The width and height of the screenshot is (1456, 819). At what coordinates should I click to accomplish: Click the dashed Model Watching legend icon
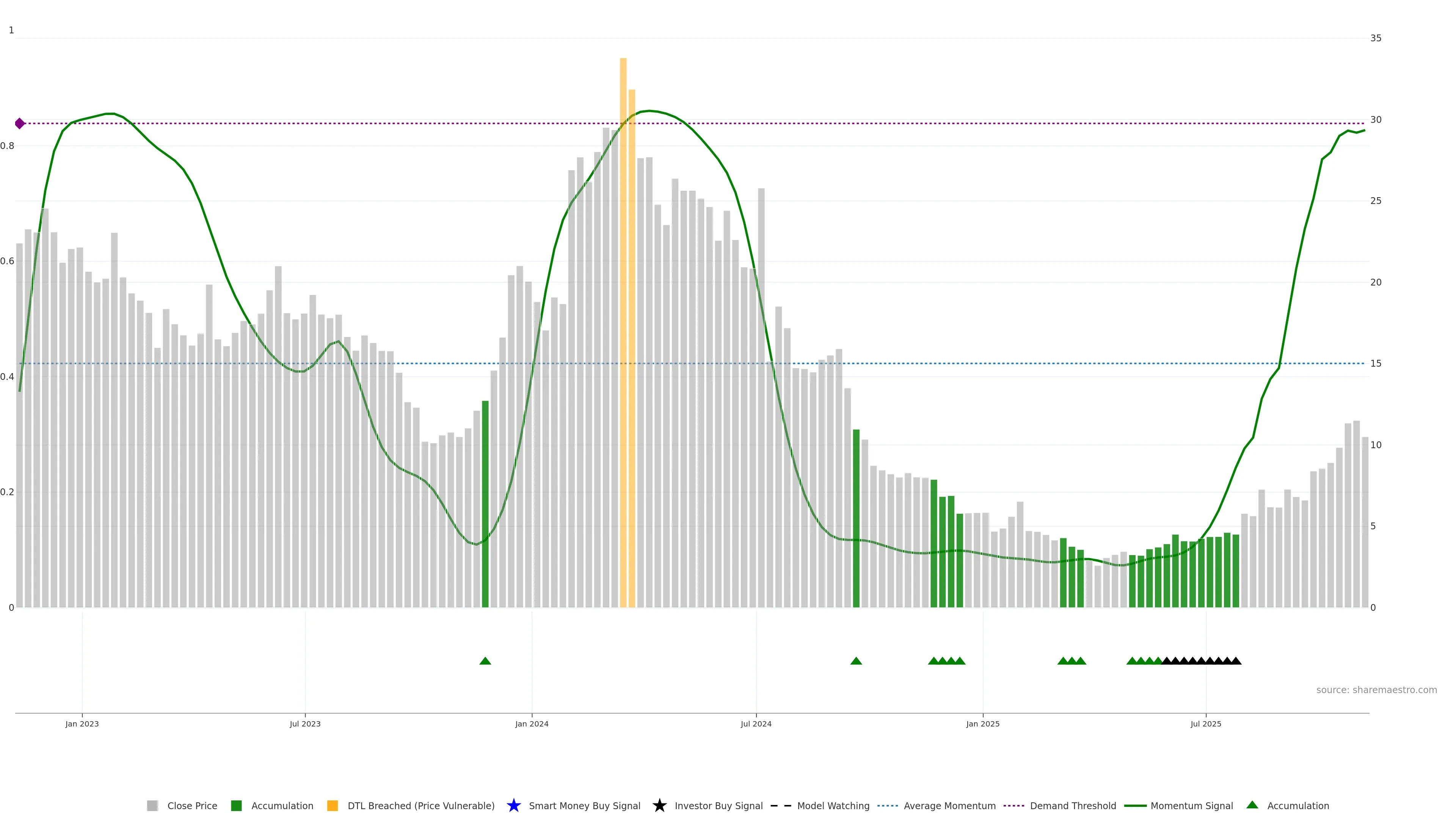click(781, 805)
